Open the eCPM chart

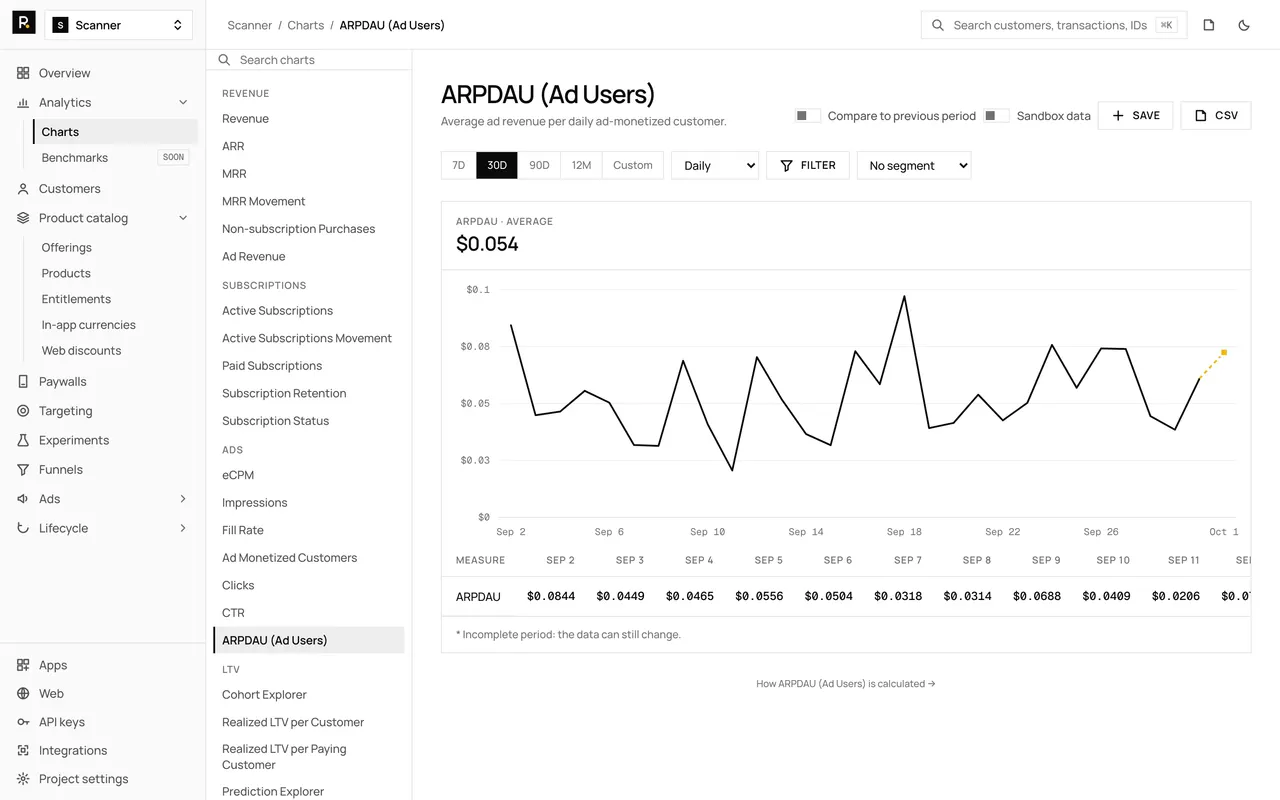[x=238, y=475]
